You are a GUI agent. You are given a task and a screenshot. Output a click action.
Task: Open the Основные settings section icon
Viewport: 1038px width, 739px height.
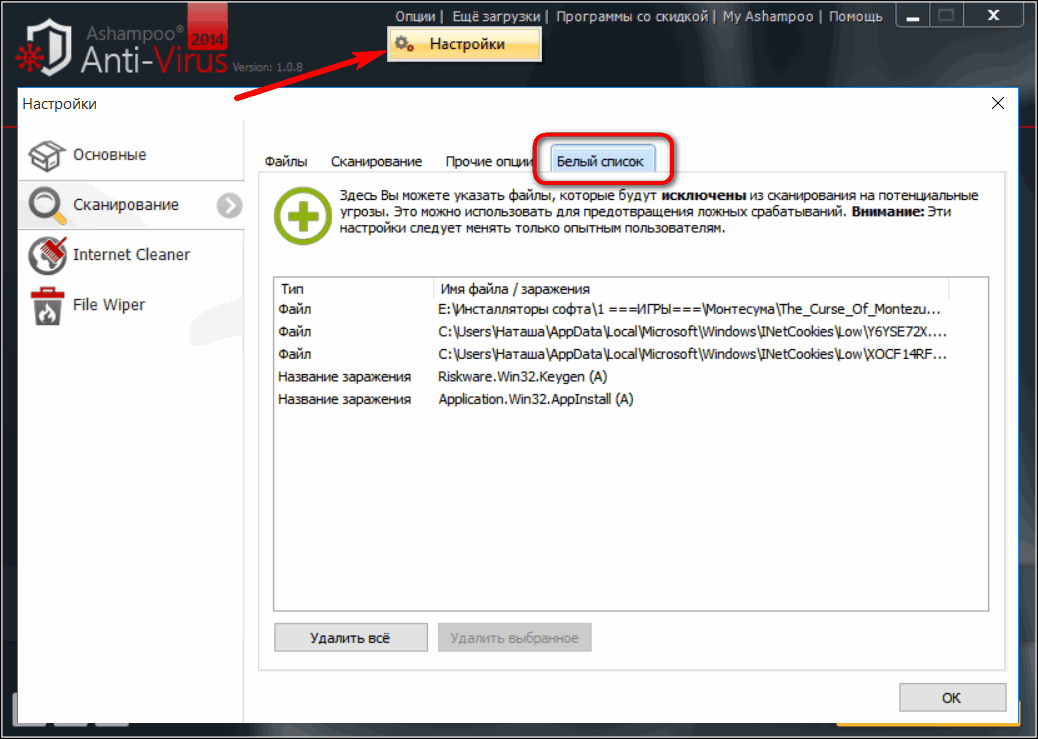[46, 155]
